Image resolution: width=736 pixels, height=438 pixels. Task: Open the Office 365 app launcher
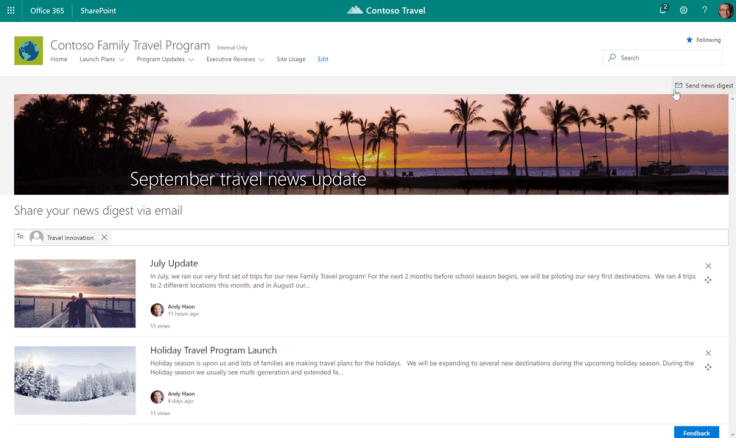(11, 10)
